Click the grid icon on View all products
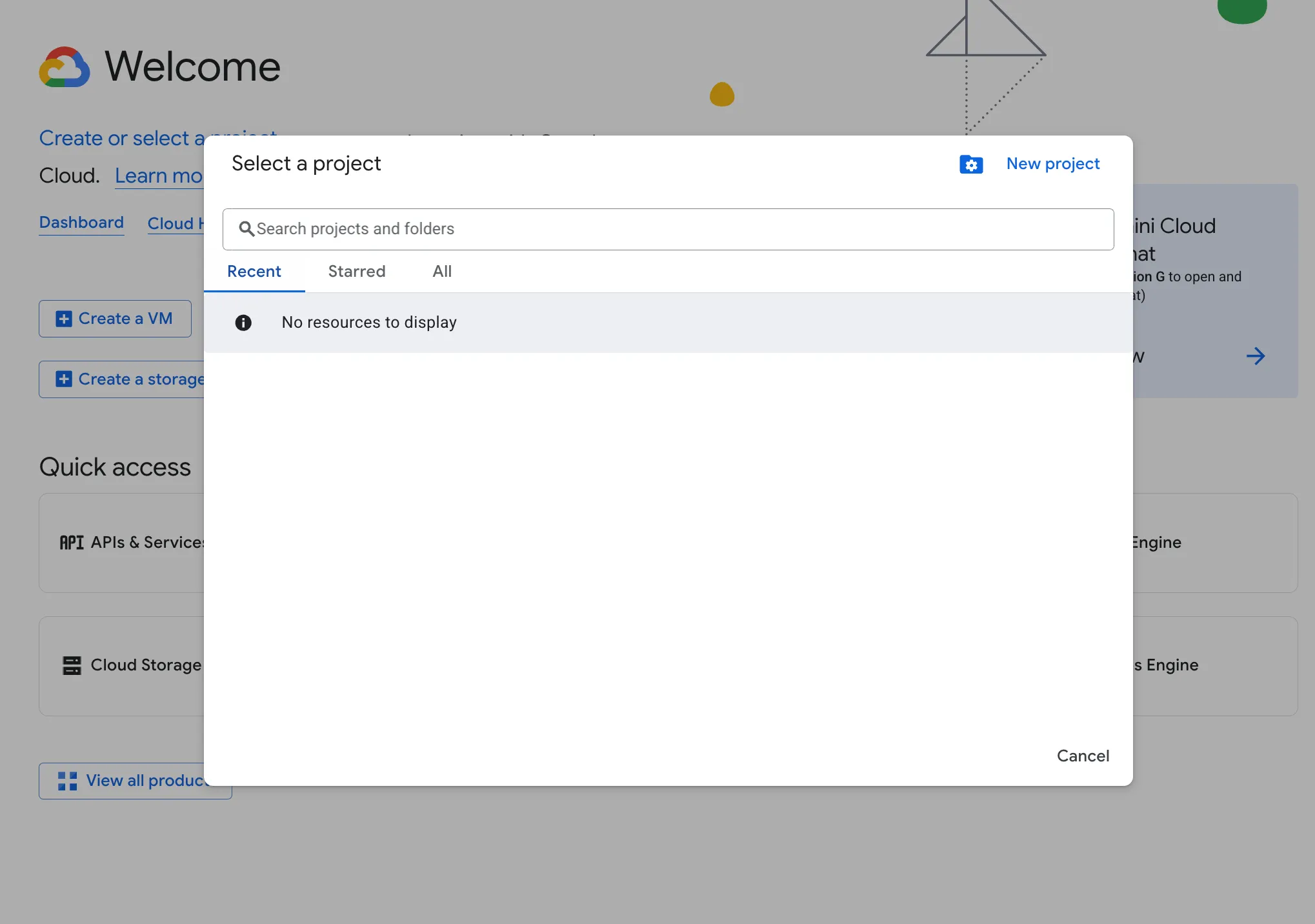 coord(67,781)
